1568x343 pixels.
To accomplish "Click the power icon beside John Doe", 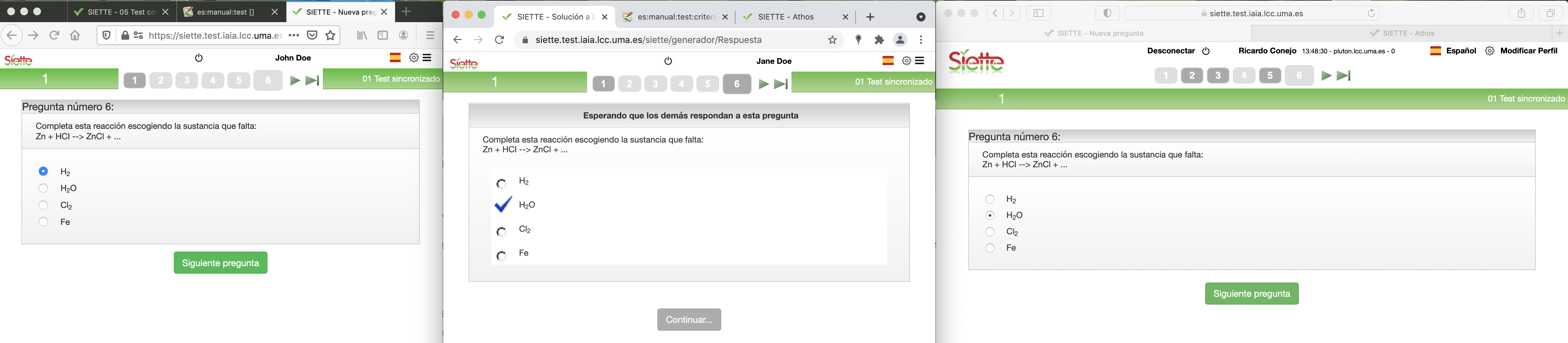I will click(x=199, y=58).
